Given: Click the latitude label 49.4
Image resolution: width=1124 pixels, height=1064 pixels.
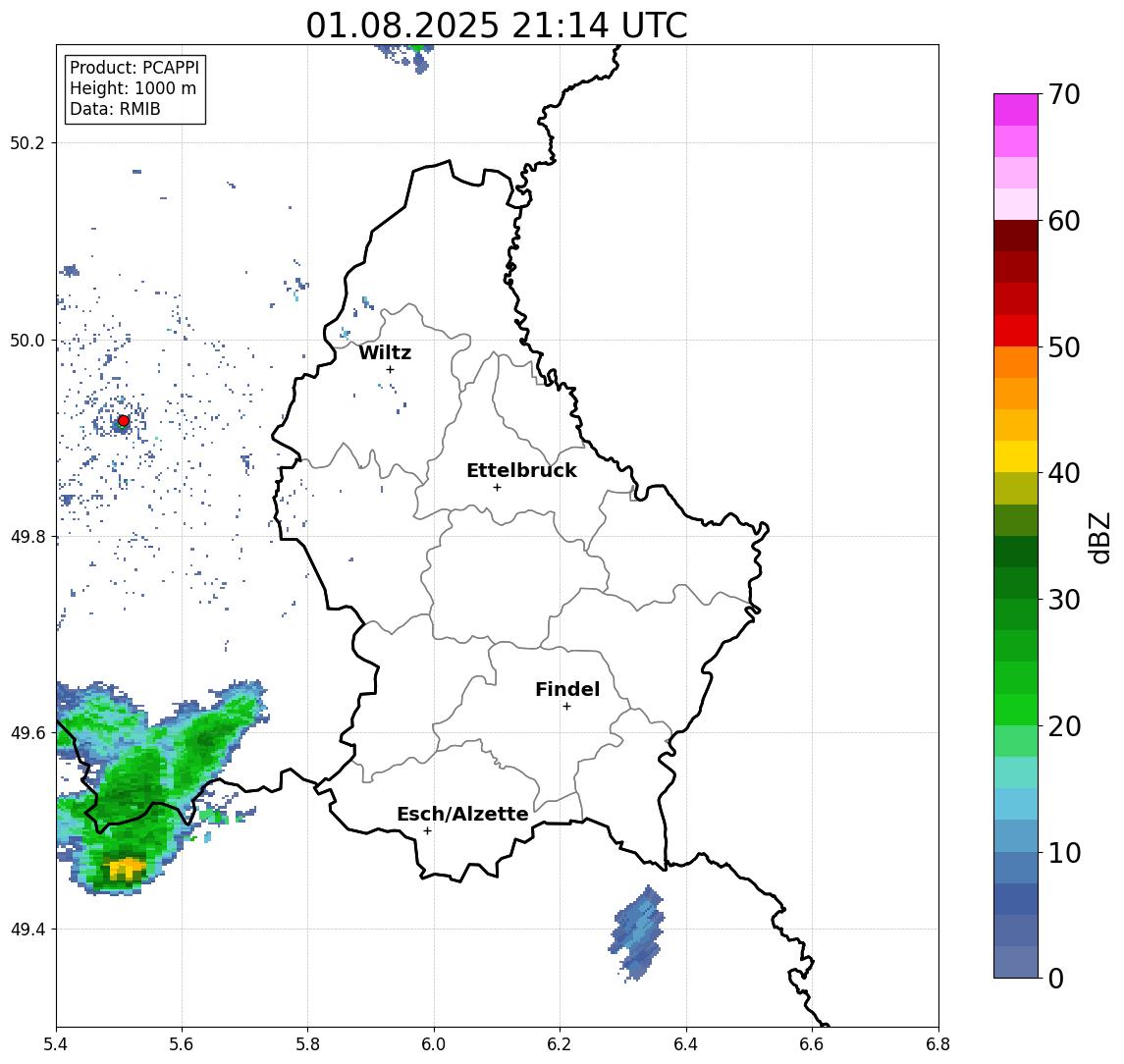Looking at the screenshot, I should pos(27,930).
